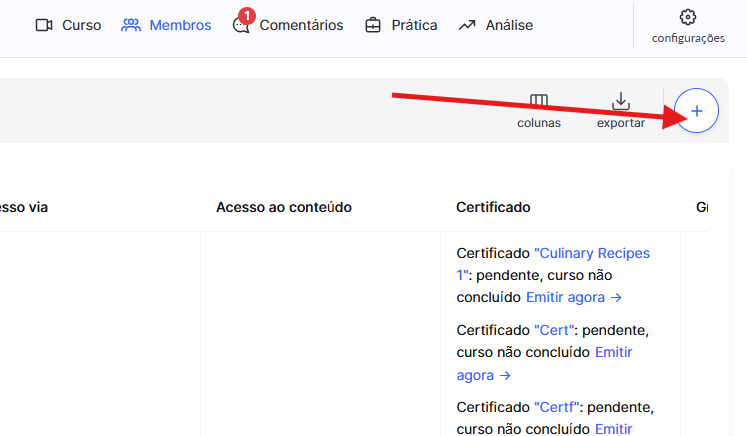This screenshot has width=747, height=436.
Task: Click the red notification badge showing 1
Action: pyautogui.click(x=247, y=16)
